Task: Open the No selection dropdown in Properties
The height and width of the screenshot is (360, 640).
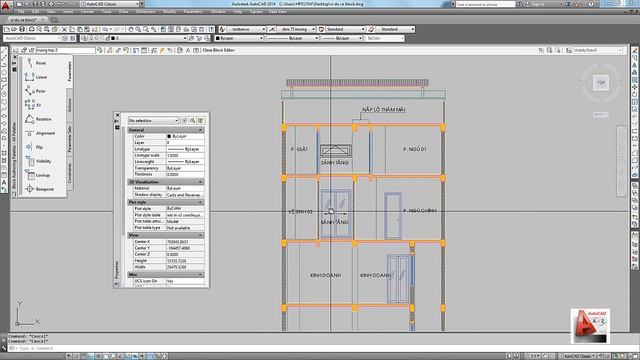Action: [153, 121]
